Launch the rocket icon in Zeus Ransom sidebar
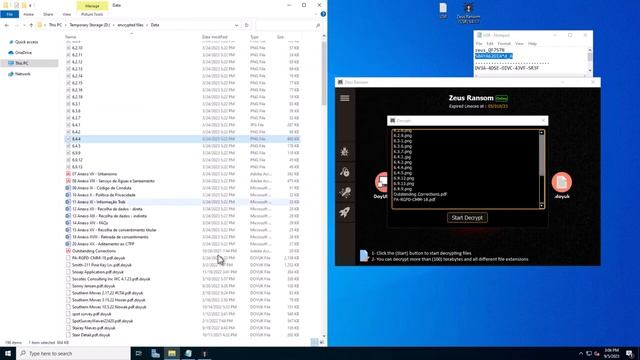The height and width of the screenshot is (360, 640). point(344,212)
